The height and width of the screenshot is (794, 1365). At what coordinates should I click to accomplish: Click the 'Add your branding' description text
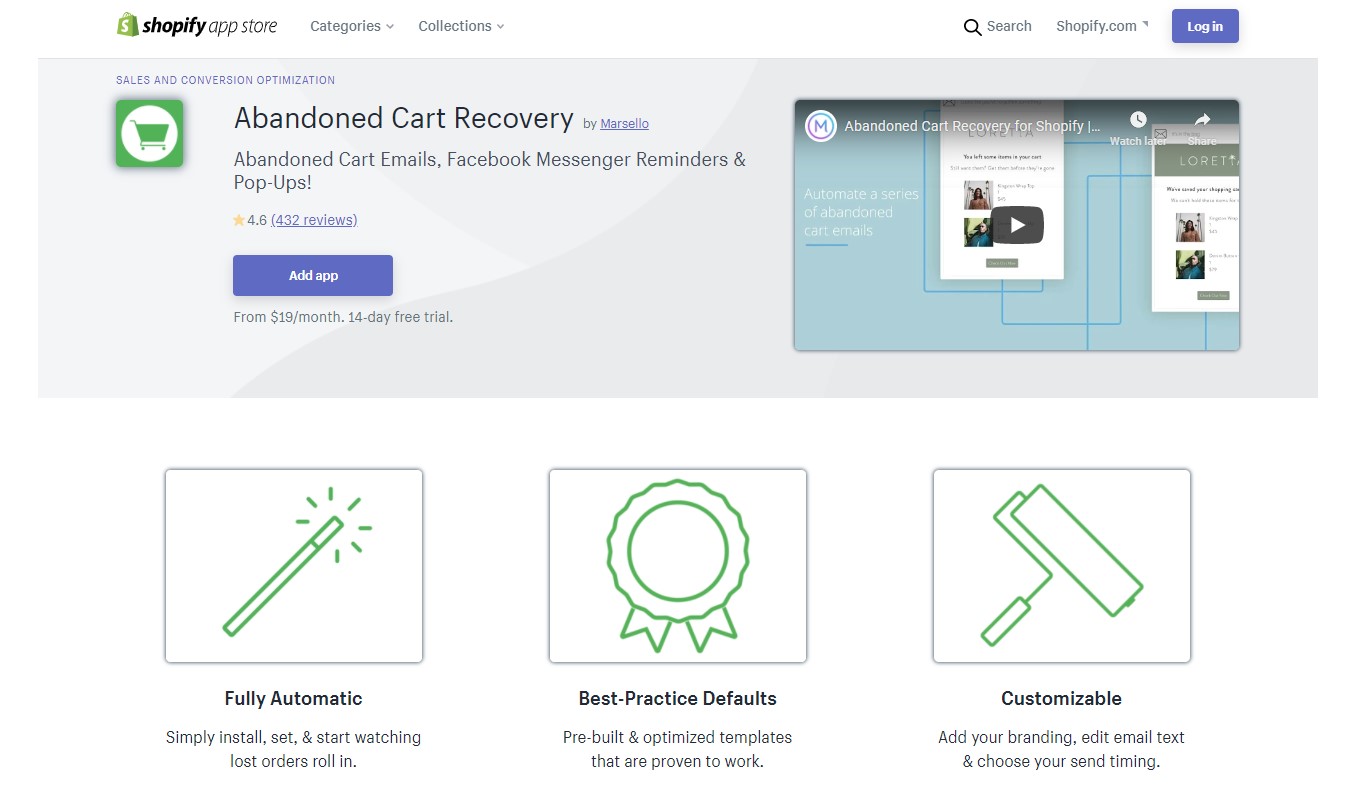[1062, 749]
